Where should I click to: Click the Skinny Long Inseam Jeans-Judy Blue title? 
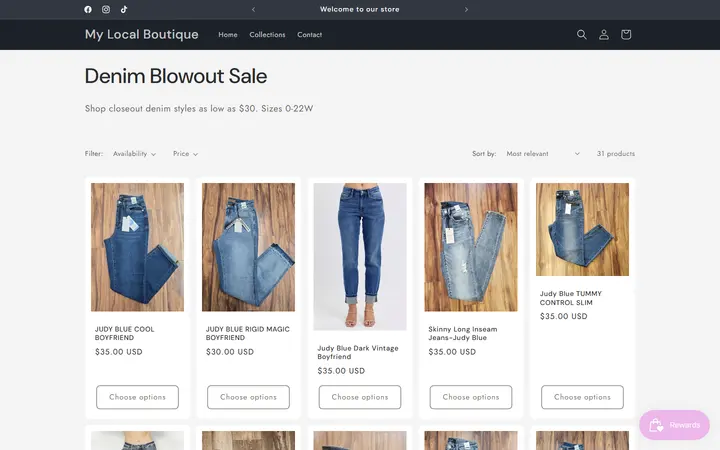[x=463, y=333]
